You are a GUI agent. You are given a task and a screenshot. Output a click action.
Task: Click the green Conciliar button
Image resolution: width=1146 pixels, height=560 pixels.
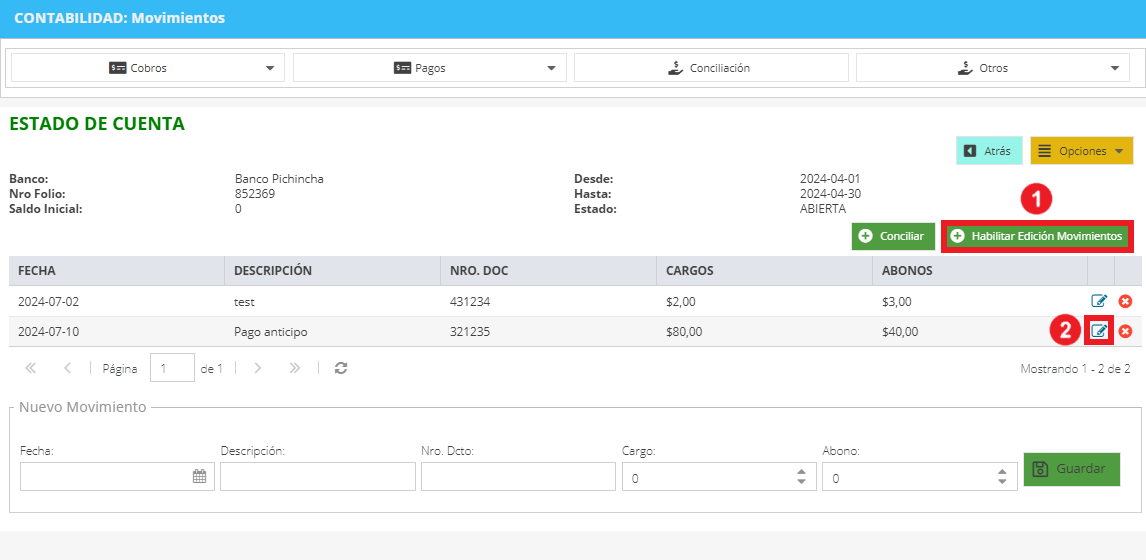click(893, 236)
